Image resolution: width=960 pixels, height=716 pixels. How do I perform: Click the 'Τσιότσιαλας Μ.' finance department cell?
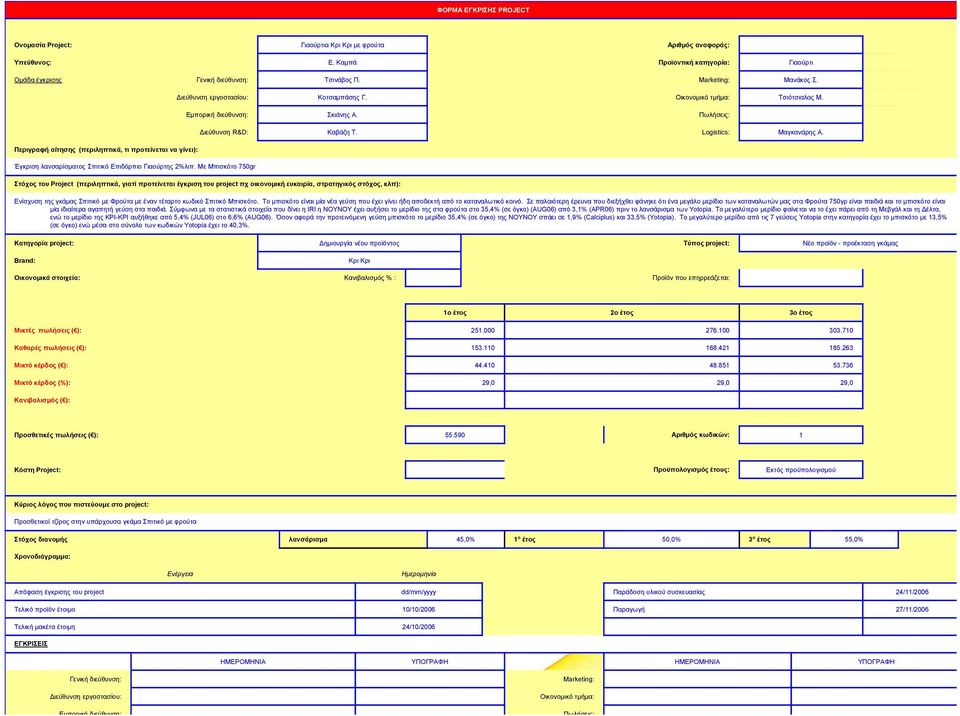click(x=801, y=97)
